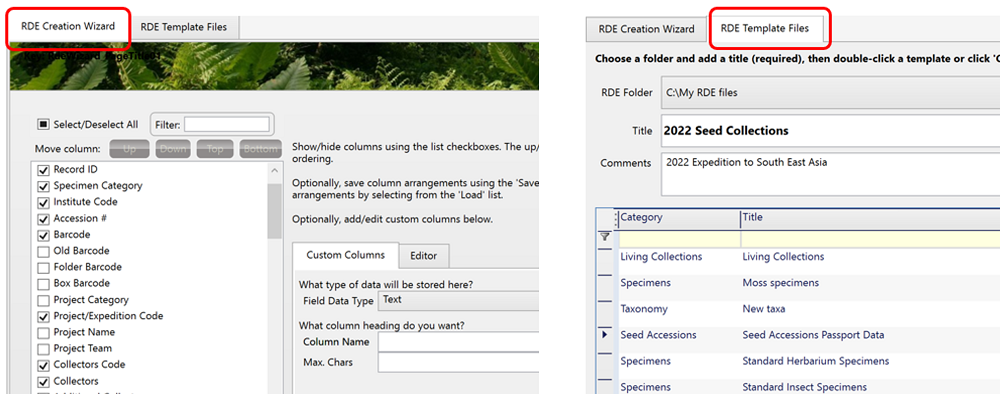Open the left RDE Template Files tab
Viewport: 1000px width, 394px height.
182,27
